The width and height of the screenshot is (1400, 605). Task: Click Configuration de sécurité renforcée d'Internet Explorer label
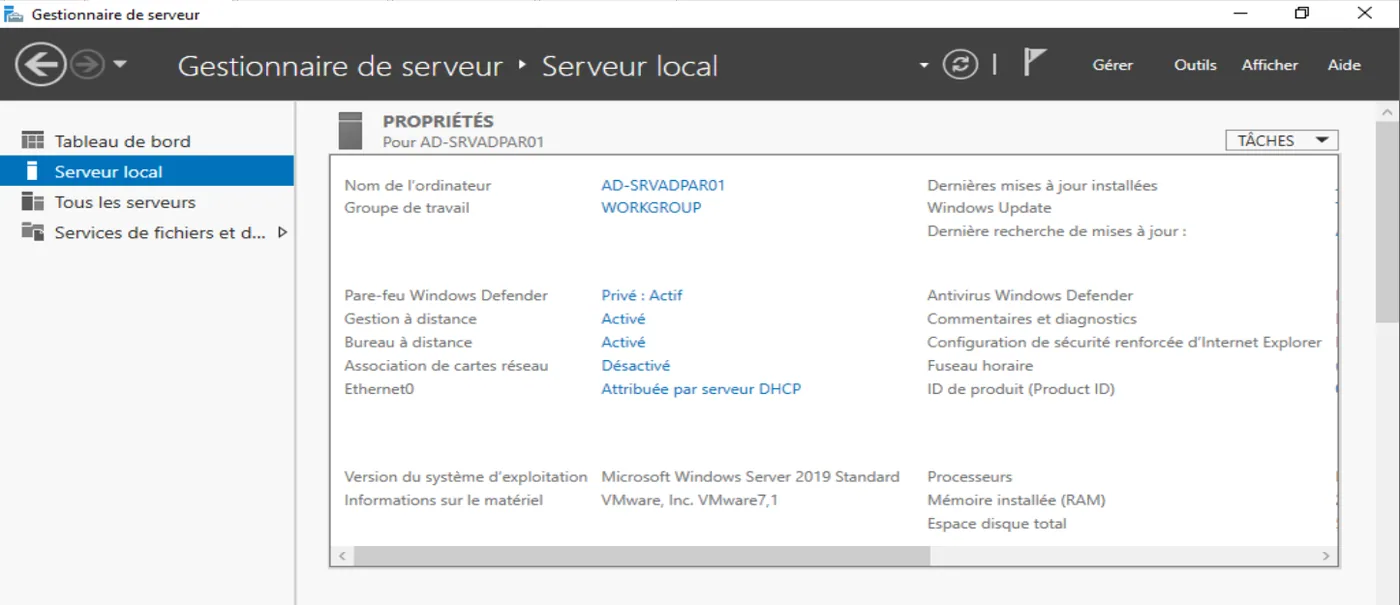tap(1124, 342)
